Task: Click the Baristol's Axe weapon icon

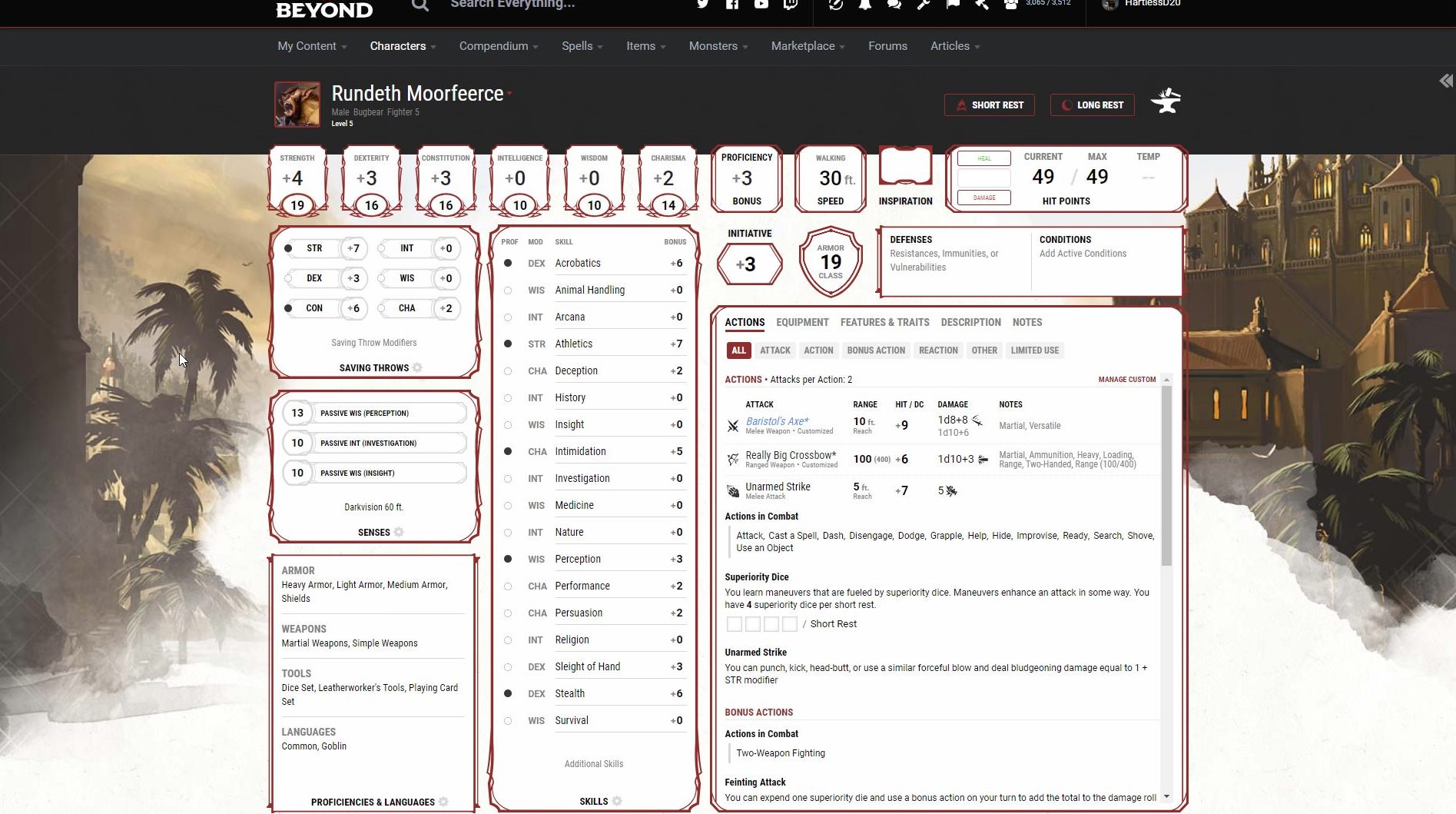Action: tap(733, 426)
